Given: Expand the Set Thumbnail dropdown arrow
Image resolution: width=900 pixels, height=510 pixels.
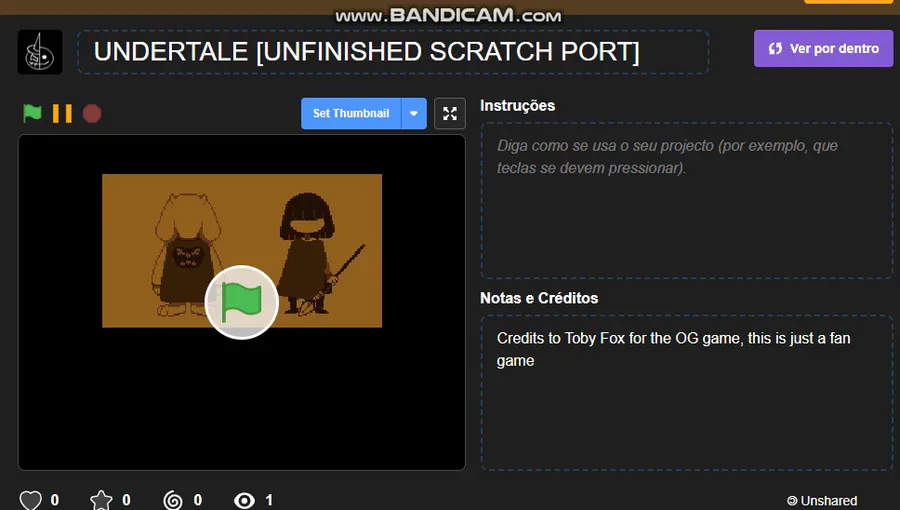Looking at the screenshot, I should tap(414, 114).
